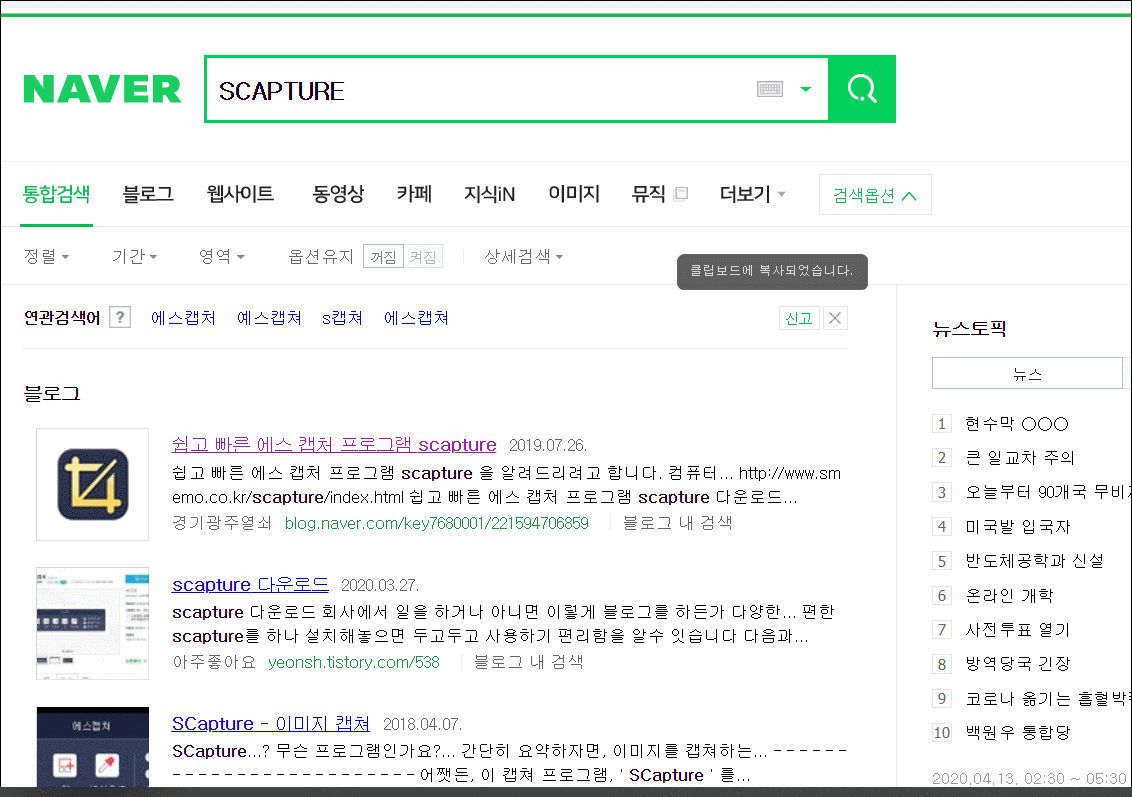Image resolution: width=1132 pixels, height=797 pixels.
Task: Click related search term 애스캡쳐
Action: coord(417,318)
